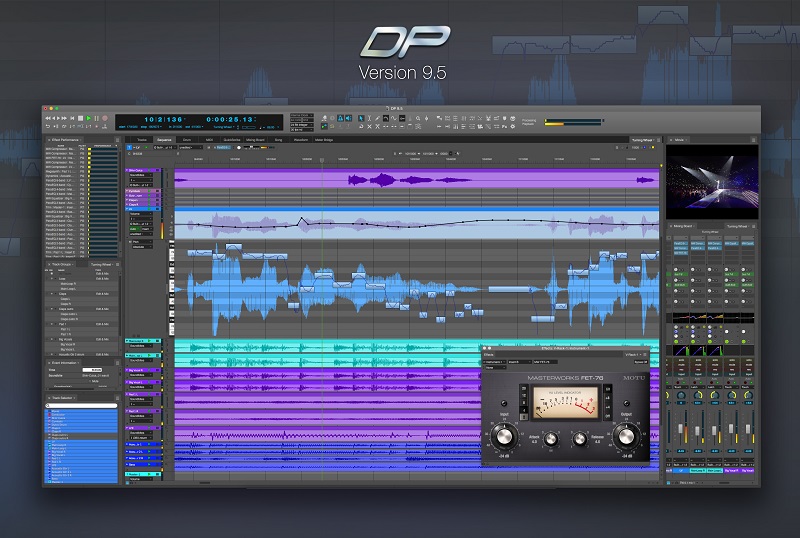Open the Instrument-1 dropdown in Effects window
The height and width of the screenshot is (538, 800).
[x=493, y=361]
